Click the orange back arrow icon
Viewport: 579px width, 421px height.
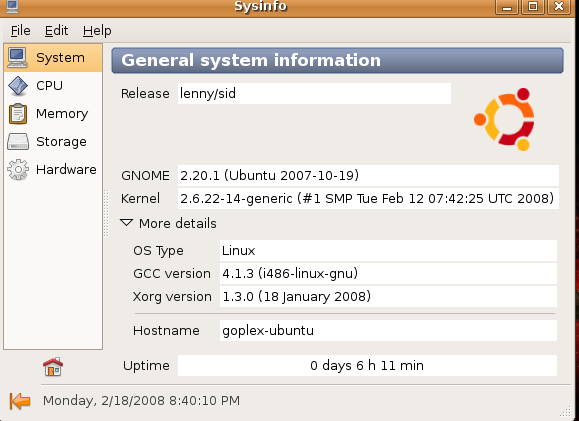tap(20, 401)
